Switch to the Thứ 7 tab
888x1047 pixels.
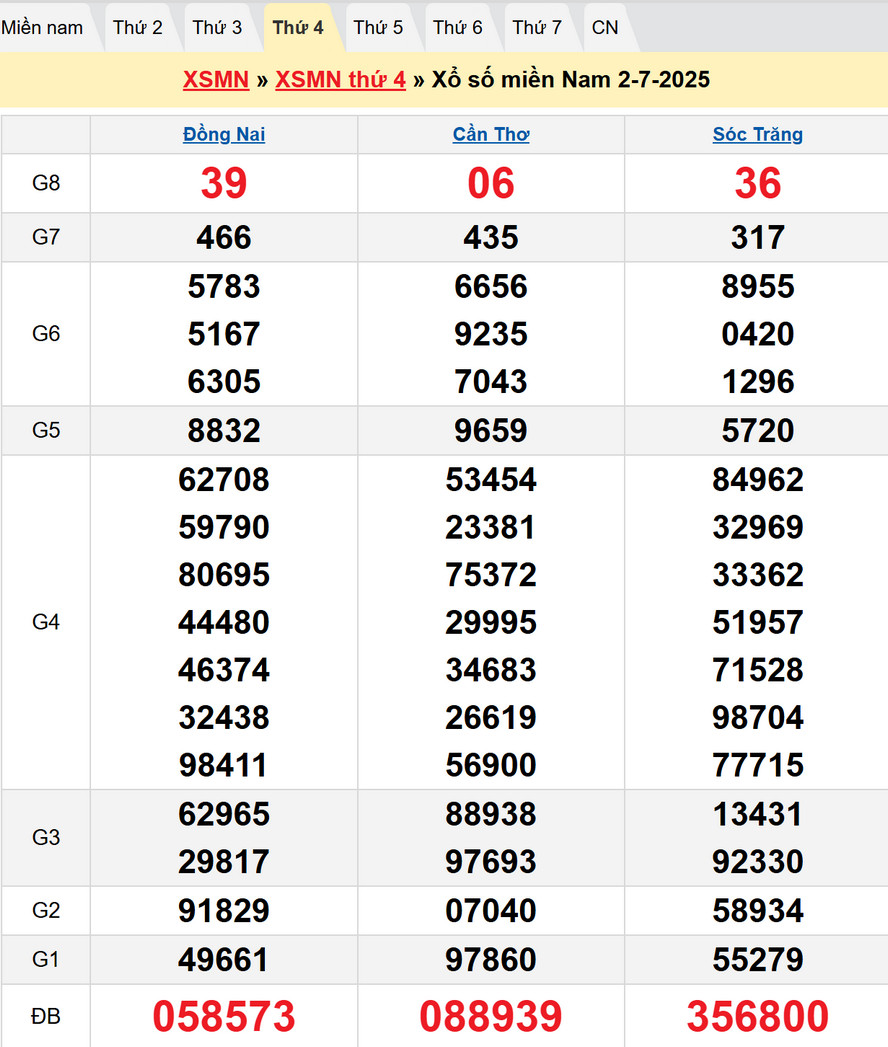point(537,28)
